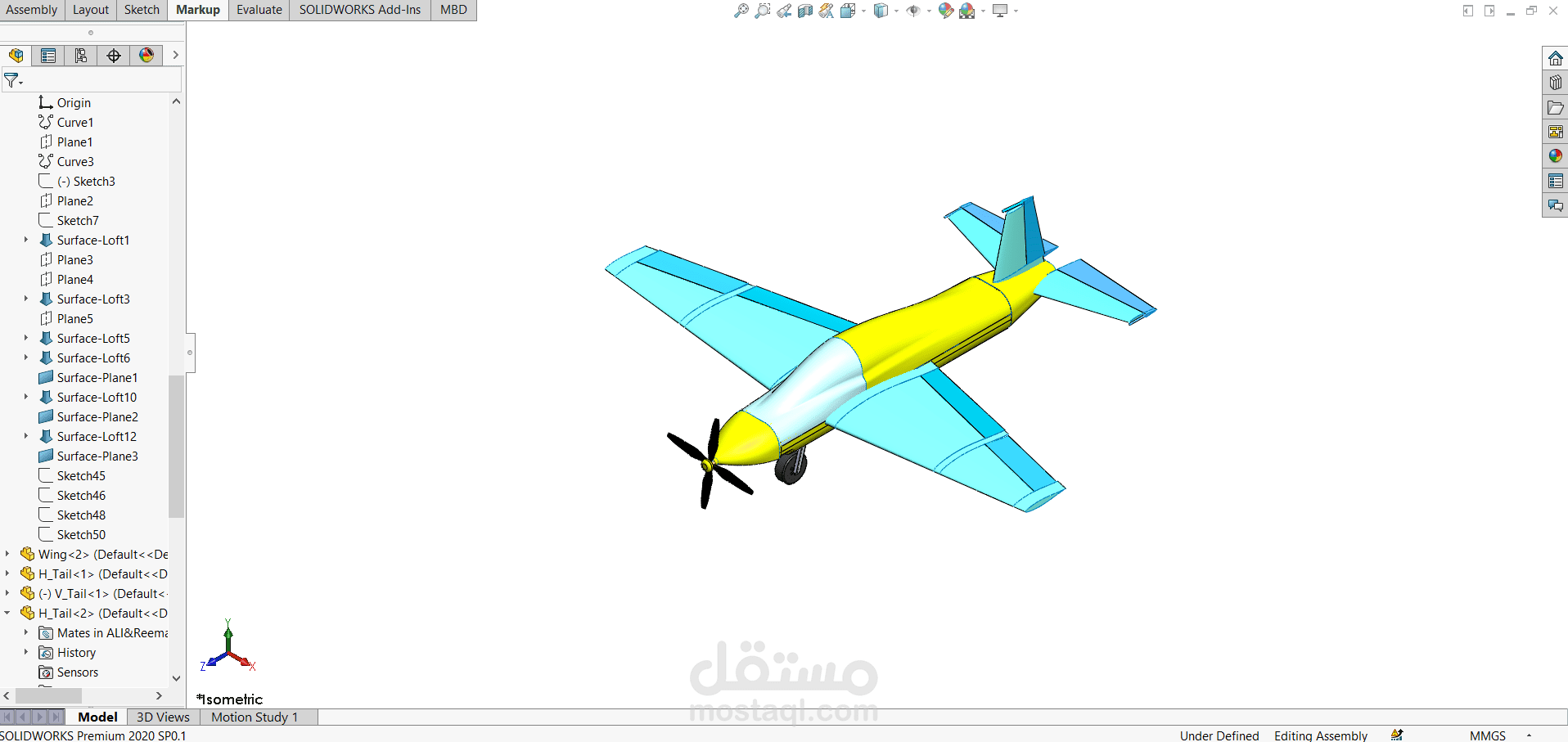
Task: Select the Zoom to Fit tool
Action: [x=741, y=11]
